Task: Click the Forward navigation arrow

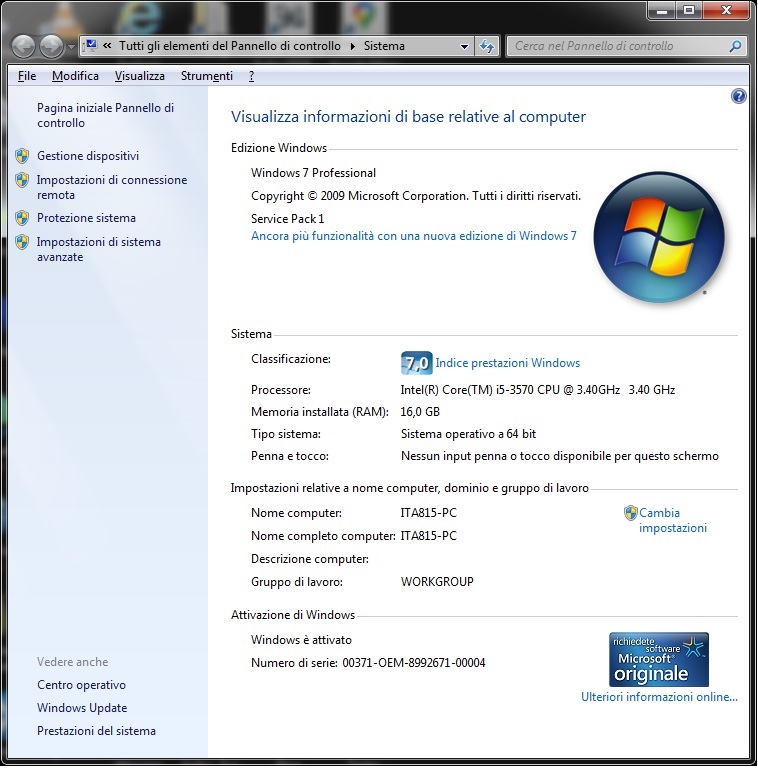Action: click(x=51, y=47)
